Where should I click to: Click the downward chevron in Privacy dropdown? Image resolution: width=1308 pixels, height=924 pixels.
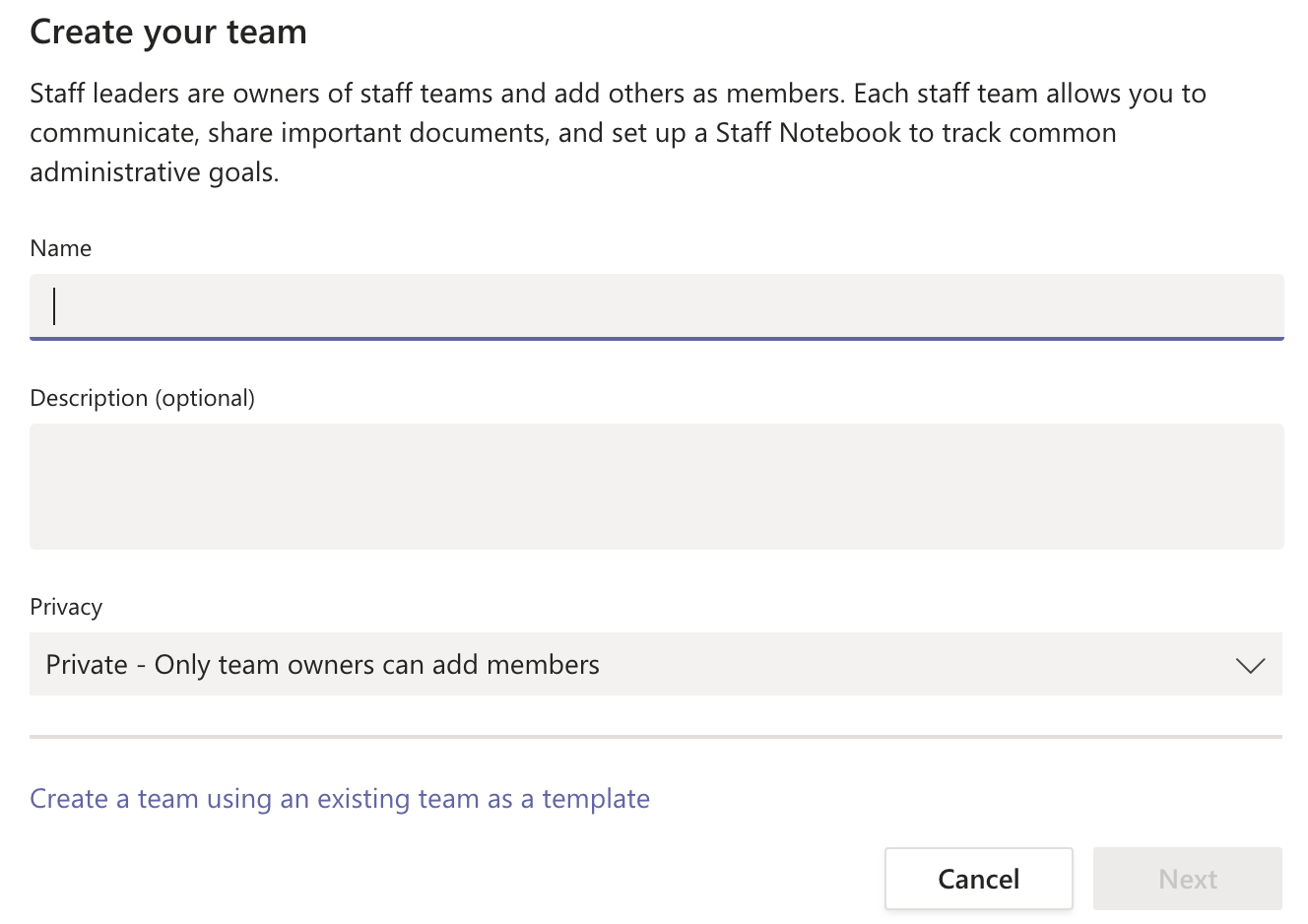(x=1250, y=666)
